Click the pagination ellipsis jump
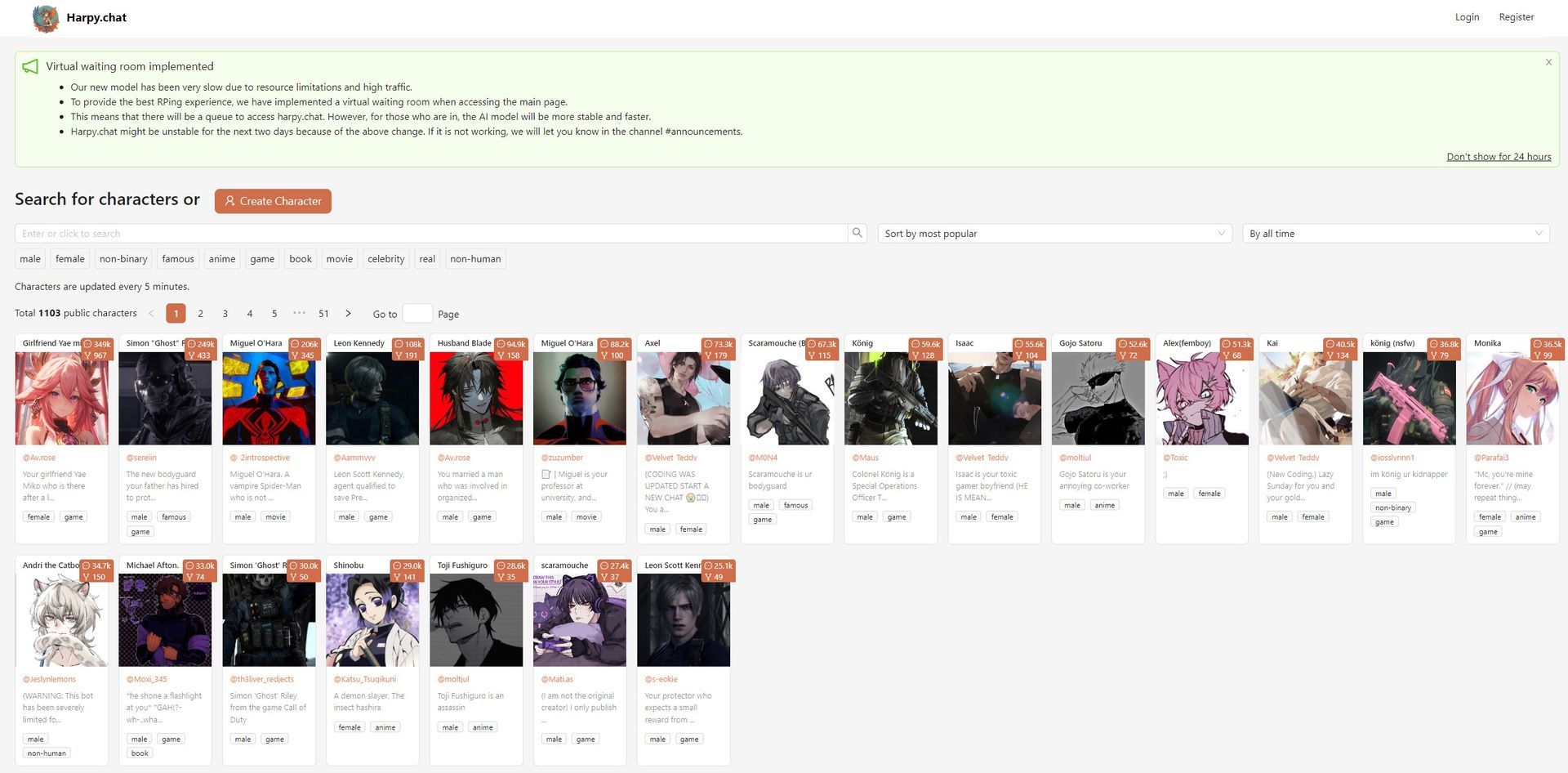The image size is (1568, 773). [x=299, y=313]
